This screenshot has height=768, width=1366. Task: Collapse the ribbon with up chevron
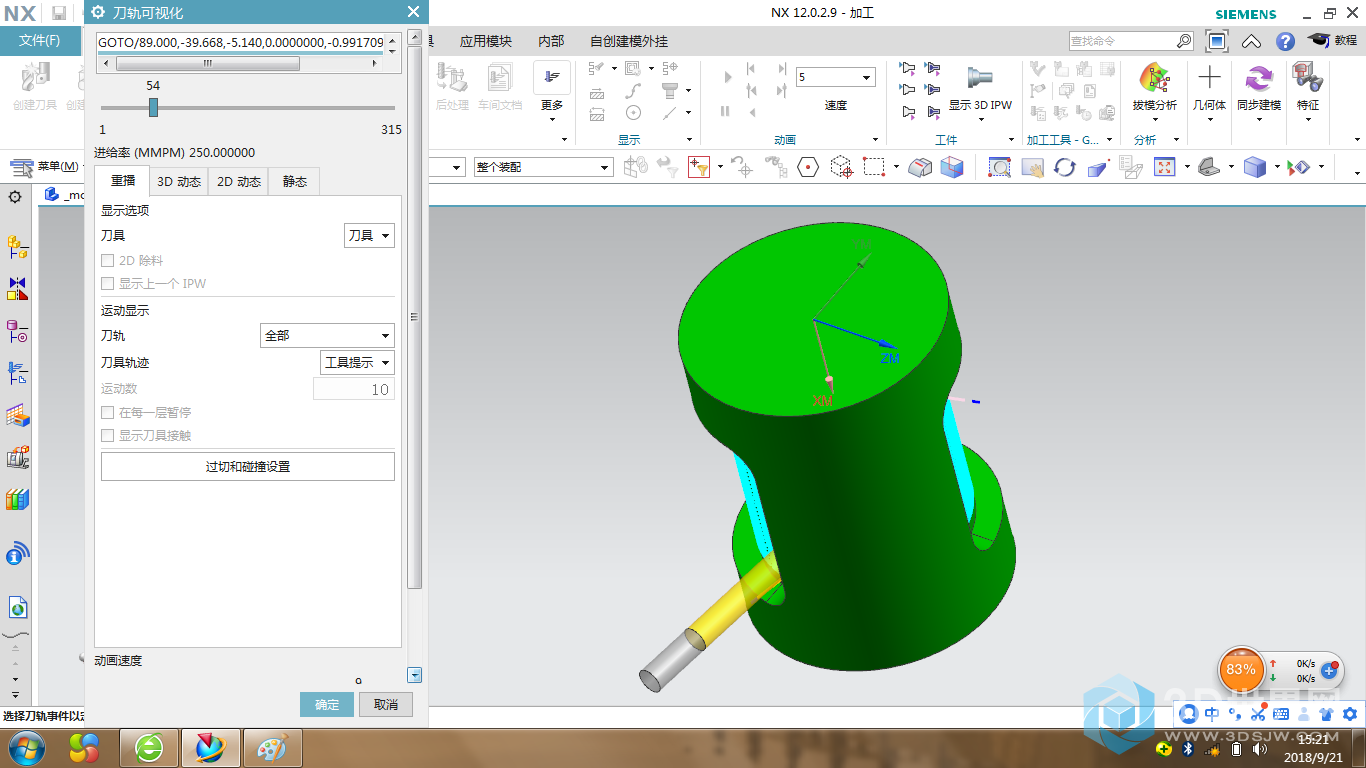point(1252,41)
